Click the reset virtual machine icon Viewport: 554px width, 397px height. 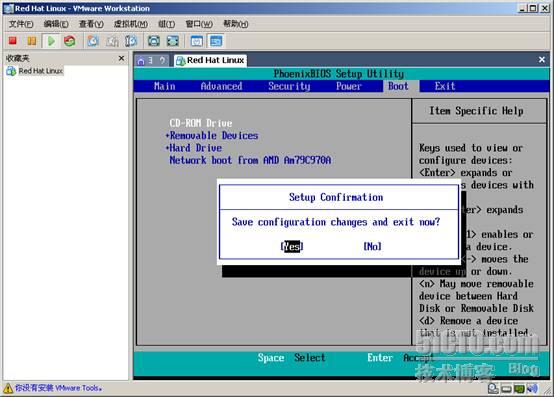tap(70, 41)
